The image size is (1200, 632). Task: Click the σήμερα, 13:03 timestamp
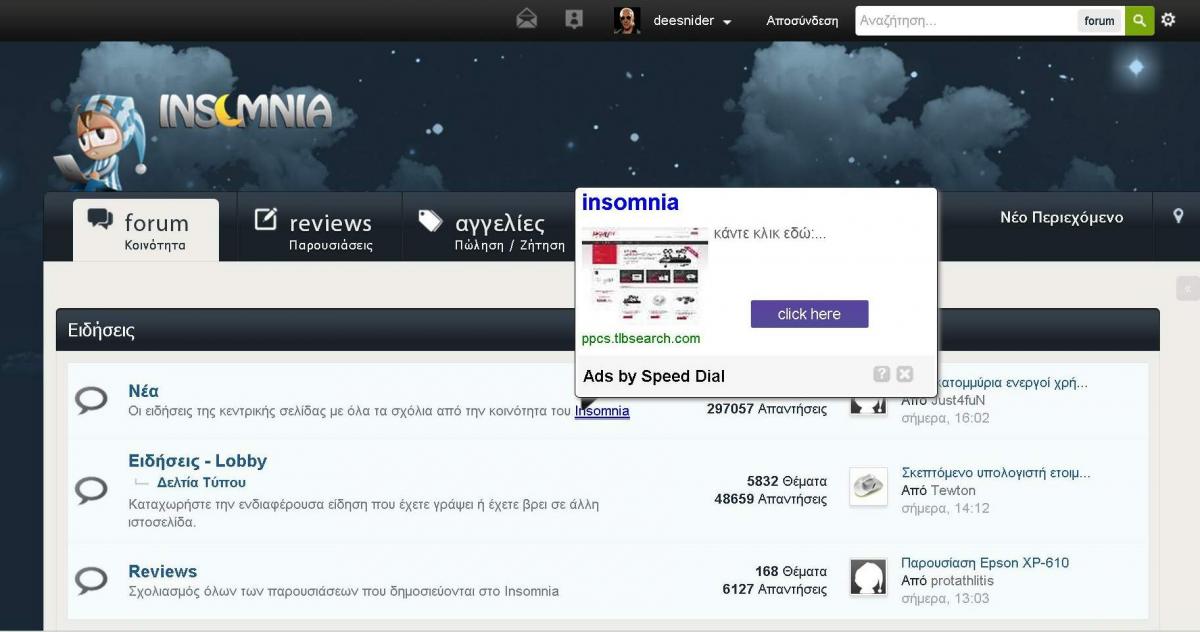point(945,598)
